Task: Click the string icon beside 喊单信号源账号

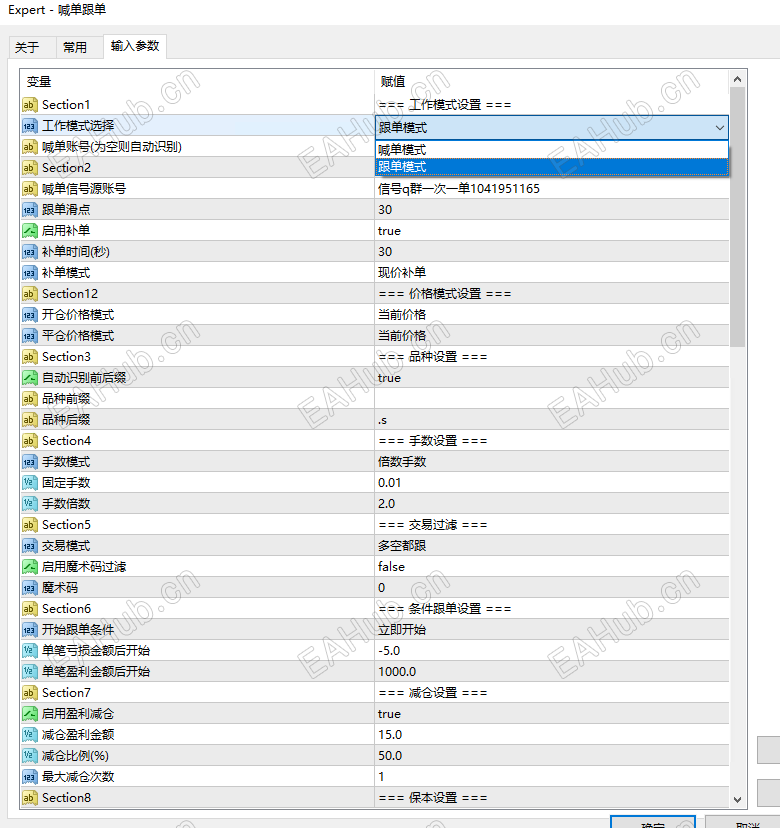Action: tap(30, 189)
